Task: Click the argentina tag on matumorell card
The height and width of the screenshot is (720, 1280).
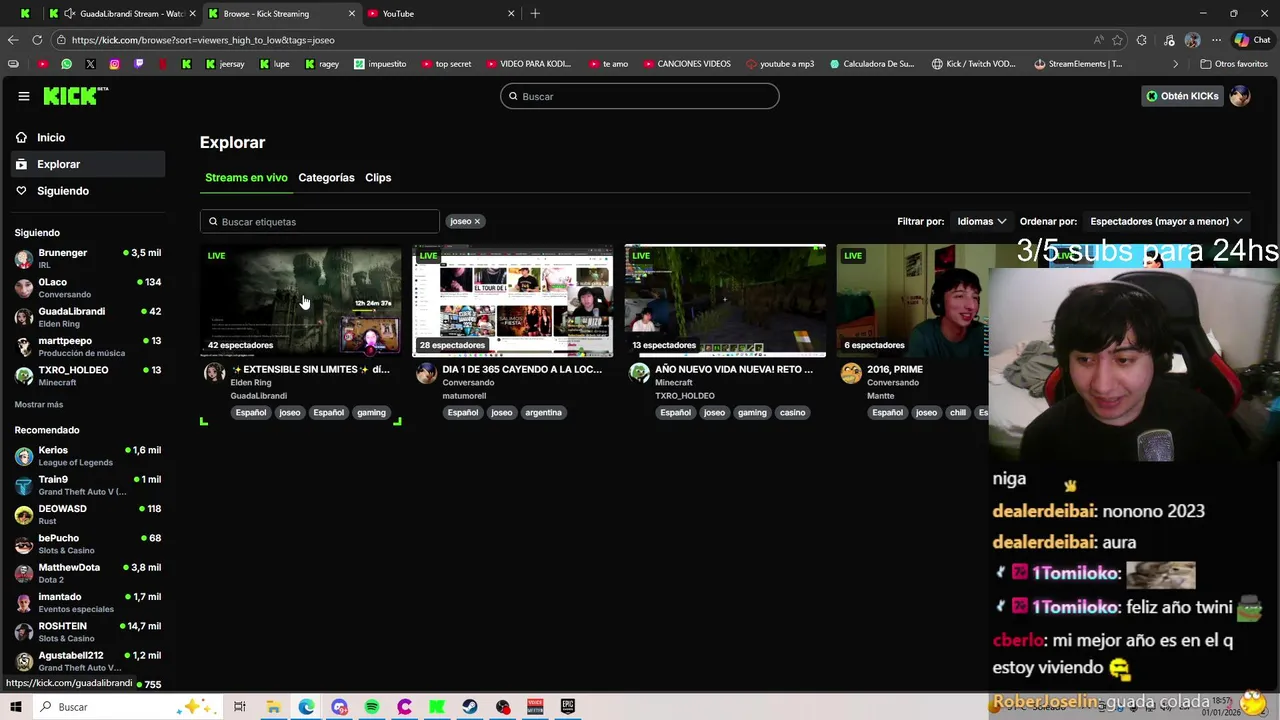Action: click(543, 412)
